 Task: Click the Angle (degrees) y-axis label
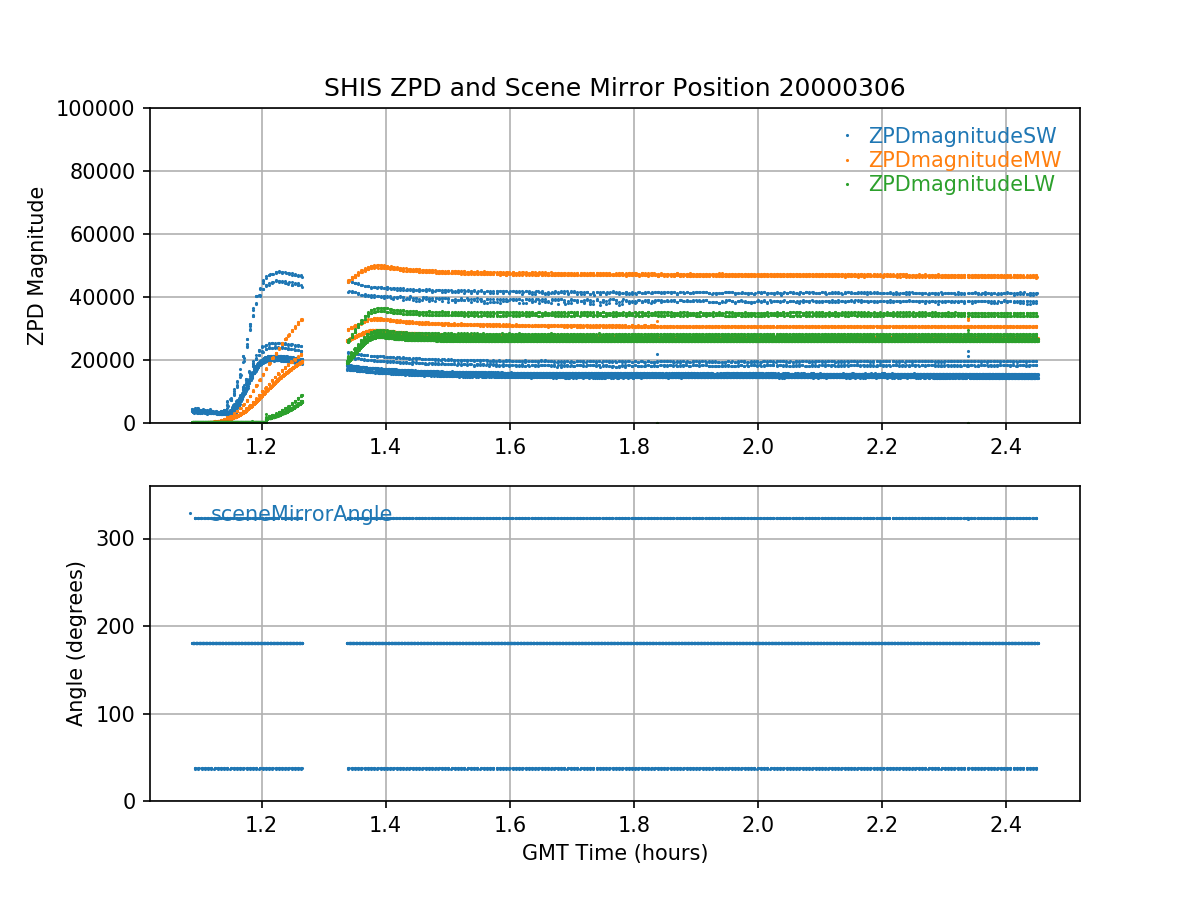point(76,643)
